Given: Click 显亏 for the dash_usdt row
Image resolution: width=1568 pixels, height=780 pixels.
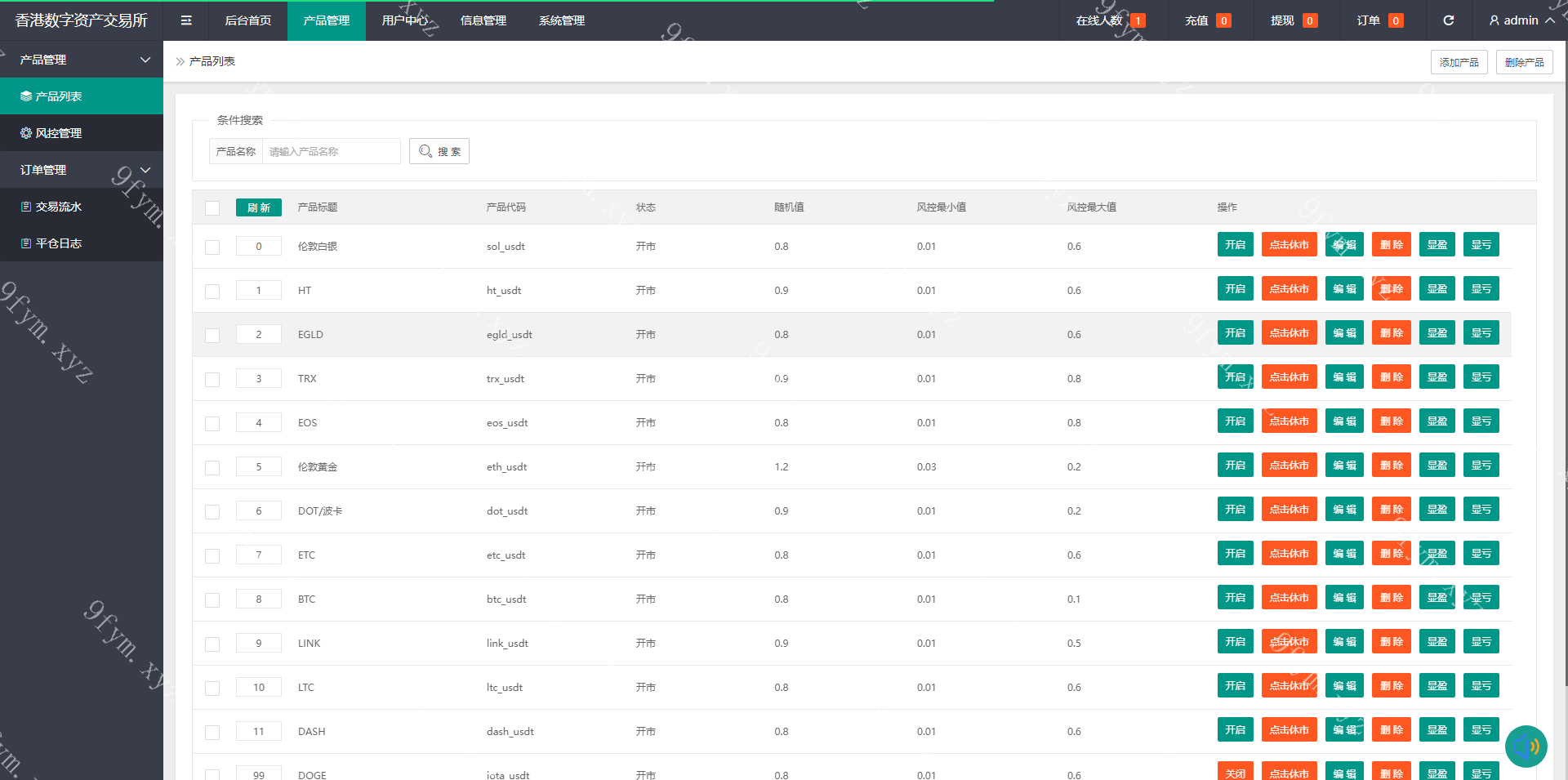Looking at the screenshot, I should (x=1481, y=729).
